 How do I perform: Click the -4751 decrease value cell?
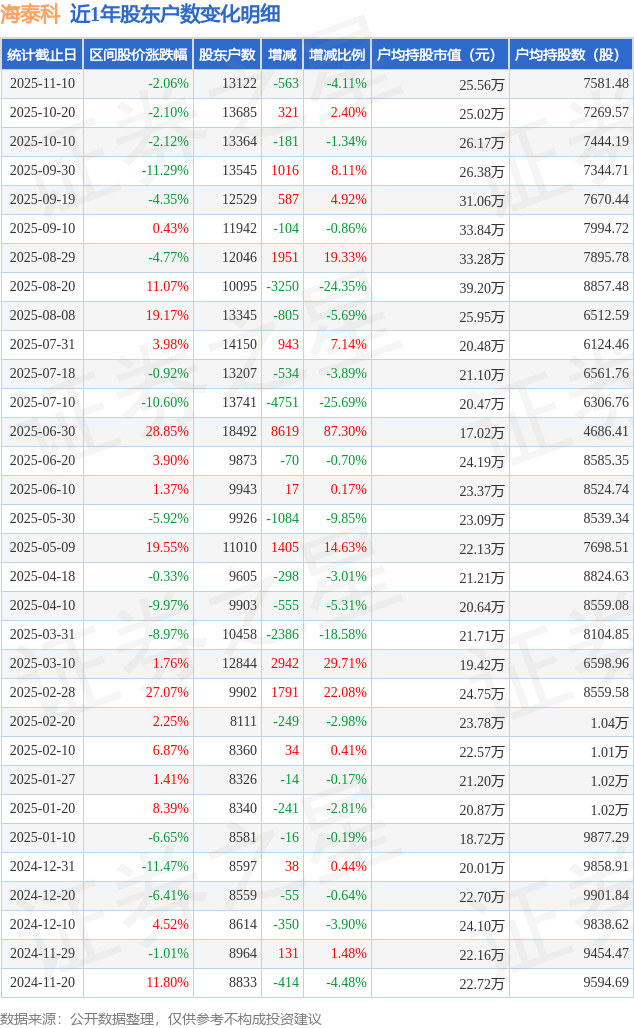282,403
